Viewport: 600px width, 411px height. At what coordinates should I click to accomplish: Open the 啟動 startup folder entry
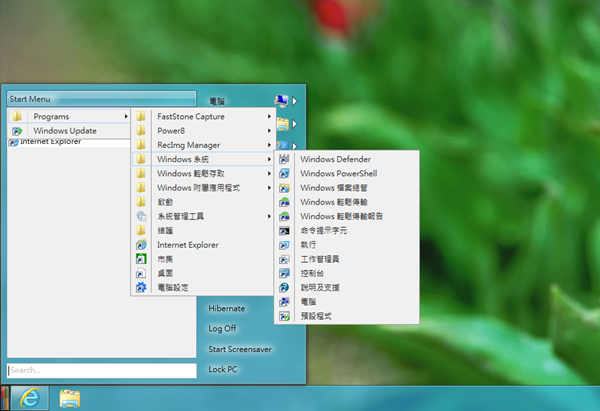click(202, 202)
